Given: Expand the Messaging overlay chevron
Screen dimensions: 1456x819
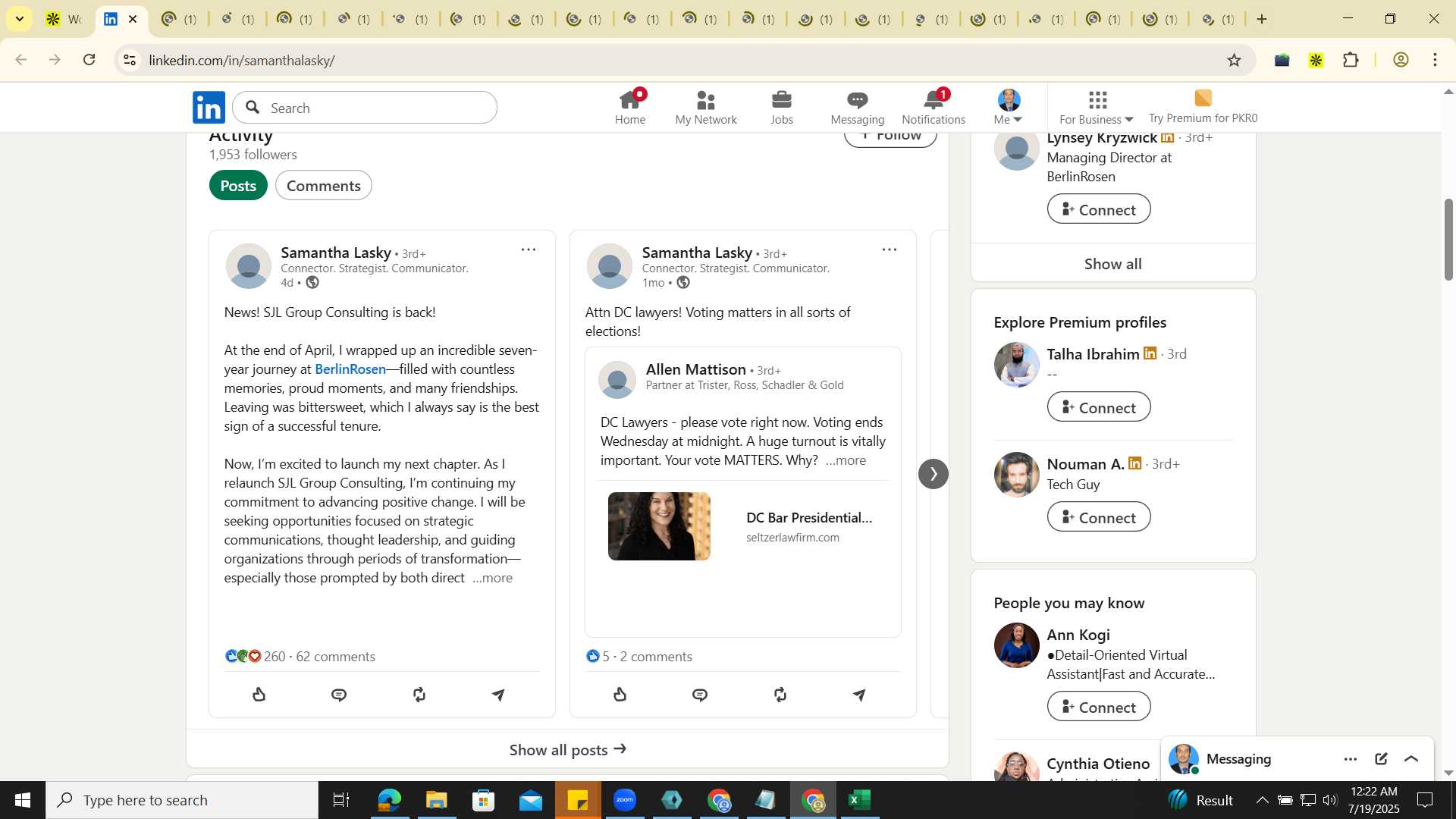Looking at the screenshot, I should click(x=1411, y=759).
